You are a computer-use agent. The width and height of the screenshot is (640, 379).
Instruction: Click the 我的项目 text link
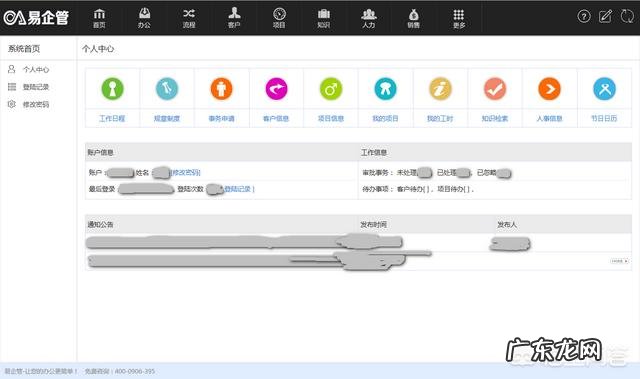tap(385, 118)
